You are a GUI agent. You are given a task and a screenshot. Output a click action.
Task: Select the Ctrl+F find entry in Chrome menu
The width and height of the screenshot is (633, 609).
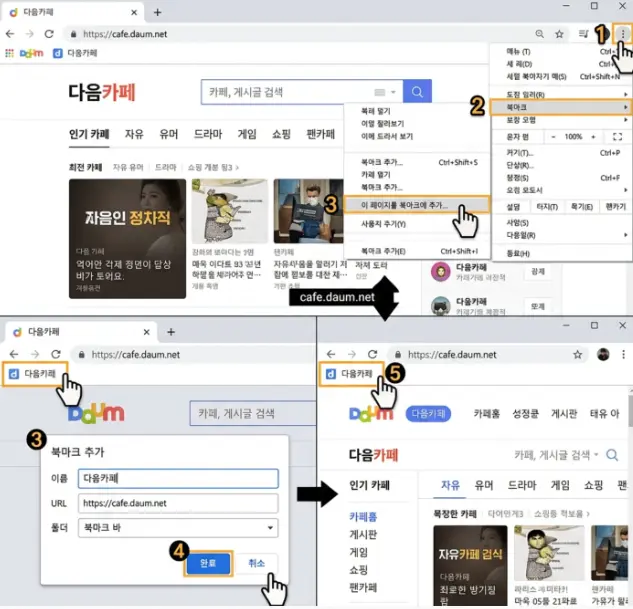562,178
